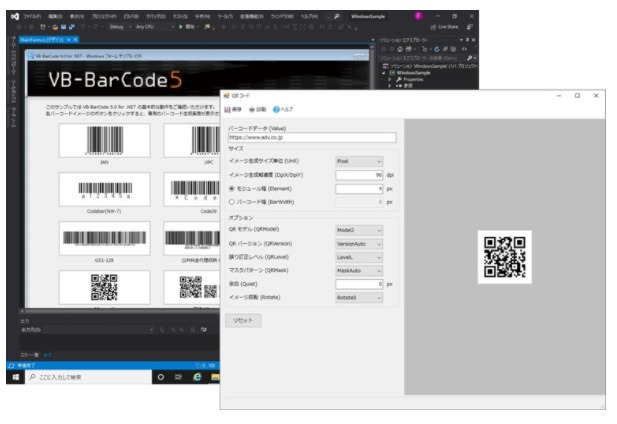Collapse the WindowsSample project node
The height and width of the screenshot is (424, 617).
[x=384, y=73]
